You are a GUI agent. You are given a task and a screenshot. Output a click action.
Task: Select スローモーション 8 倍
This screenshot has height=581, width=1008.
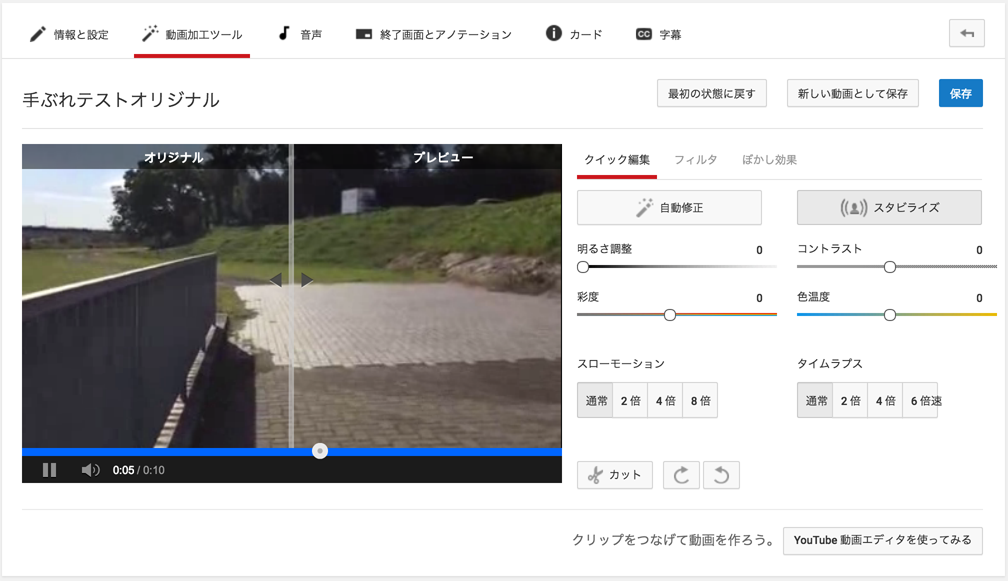(700, 400)
